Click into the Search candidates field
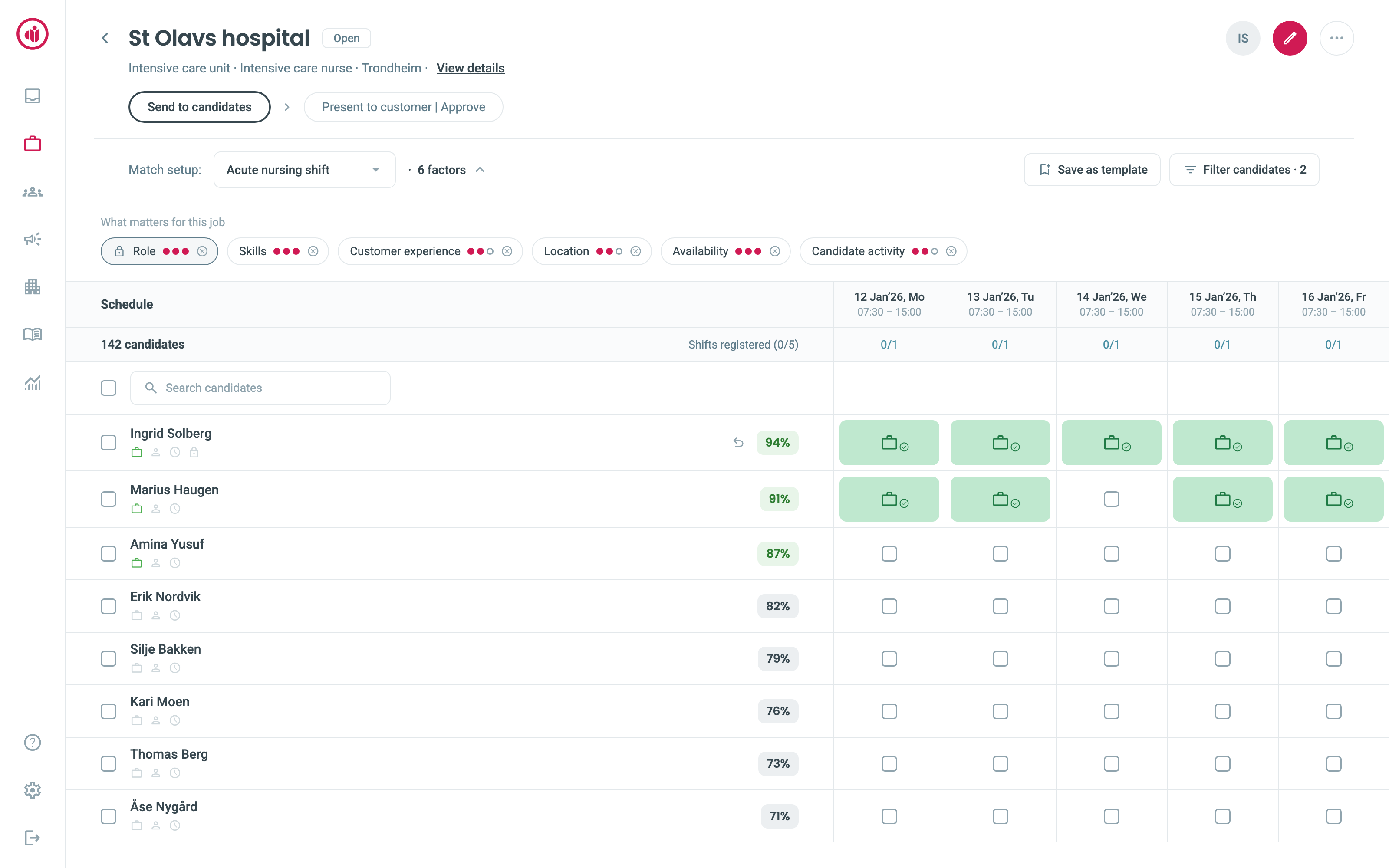1389x868 pixels. pyautogui.click(x=260, y=388)
